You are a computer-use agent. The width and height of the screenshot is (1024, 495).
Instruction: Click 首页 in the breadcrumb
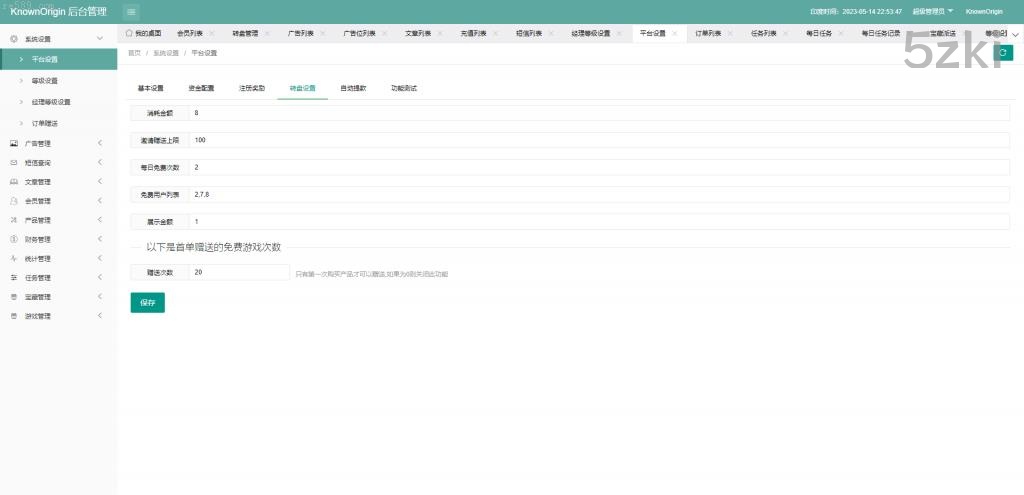click(134, 52)
